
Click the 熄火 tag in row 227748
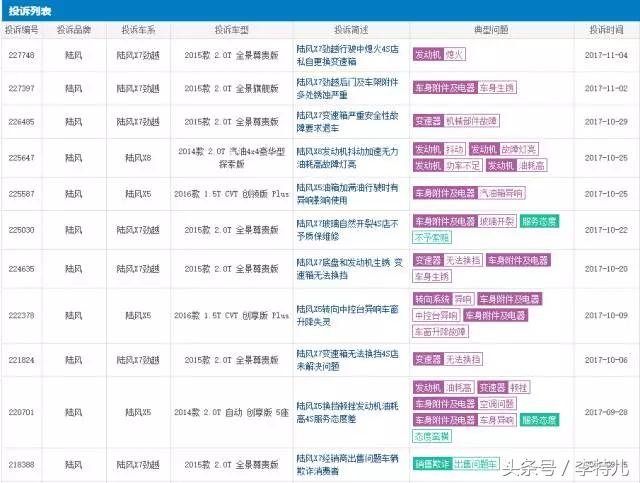[454, 55]
